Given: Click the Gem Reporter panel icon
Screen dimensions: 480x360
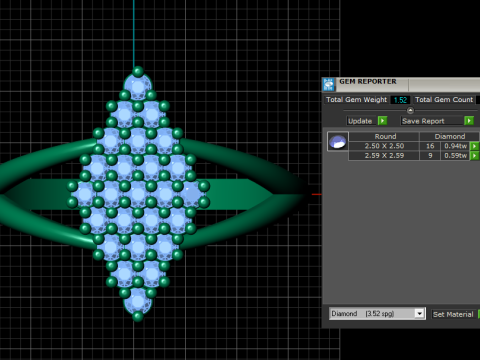Looking at the screenshot, I should tap(329, 84).
